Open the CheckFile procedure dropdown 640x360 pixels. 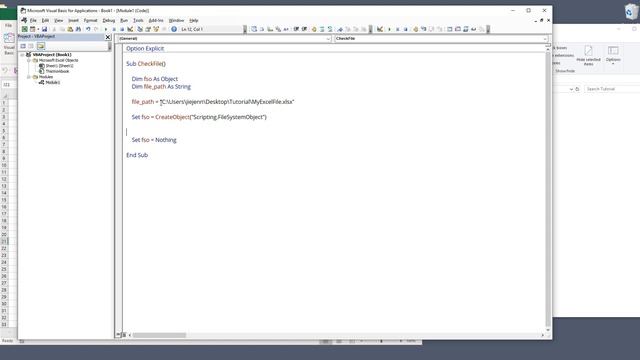pyautogui.click(x=544, y=38)
